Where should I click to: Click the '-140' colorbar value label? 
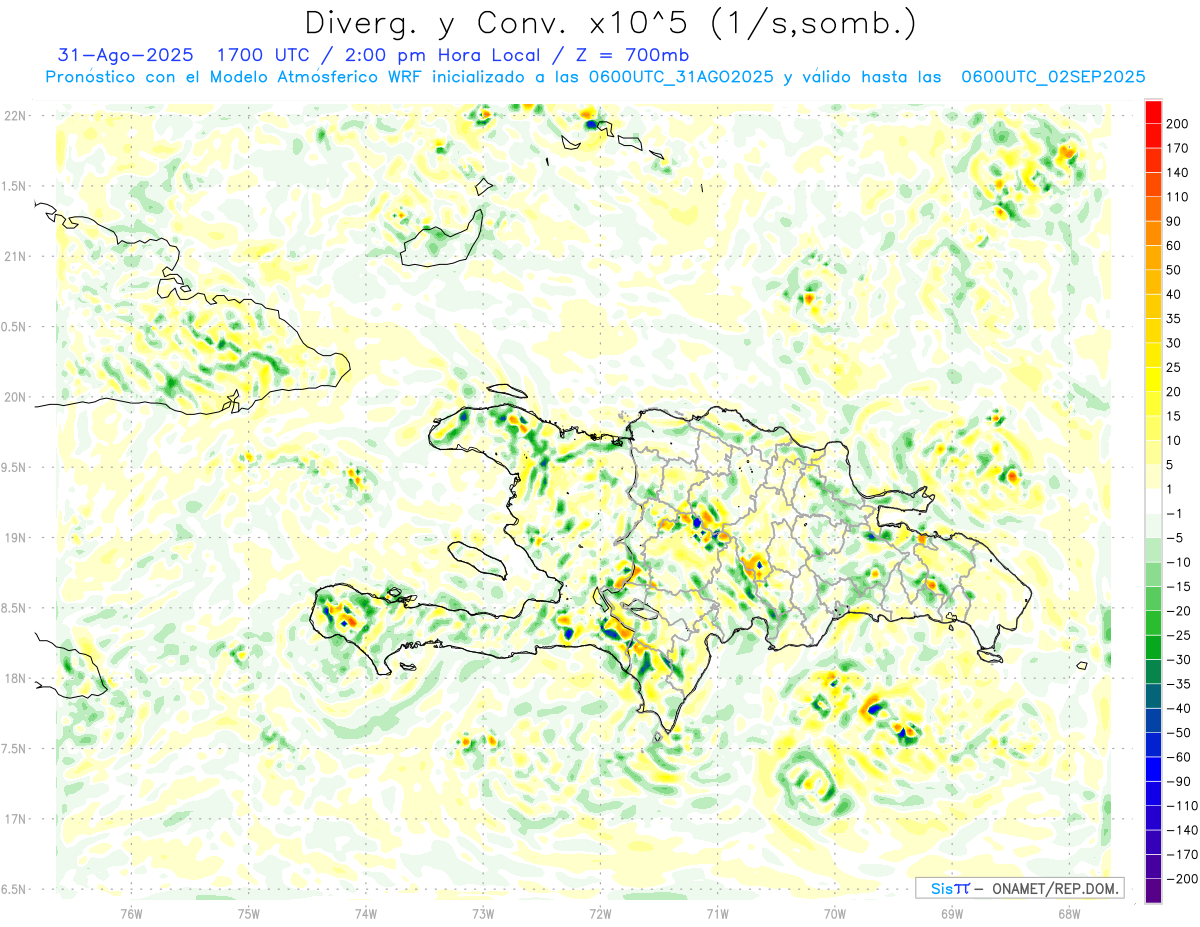coord(1181,830)
